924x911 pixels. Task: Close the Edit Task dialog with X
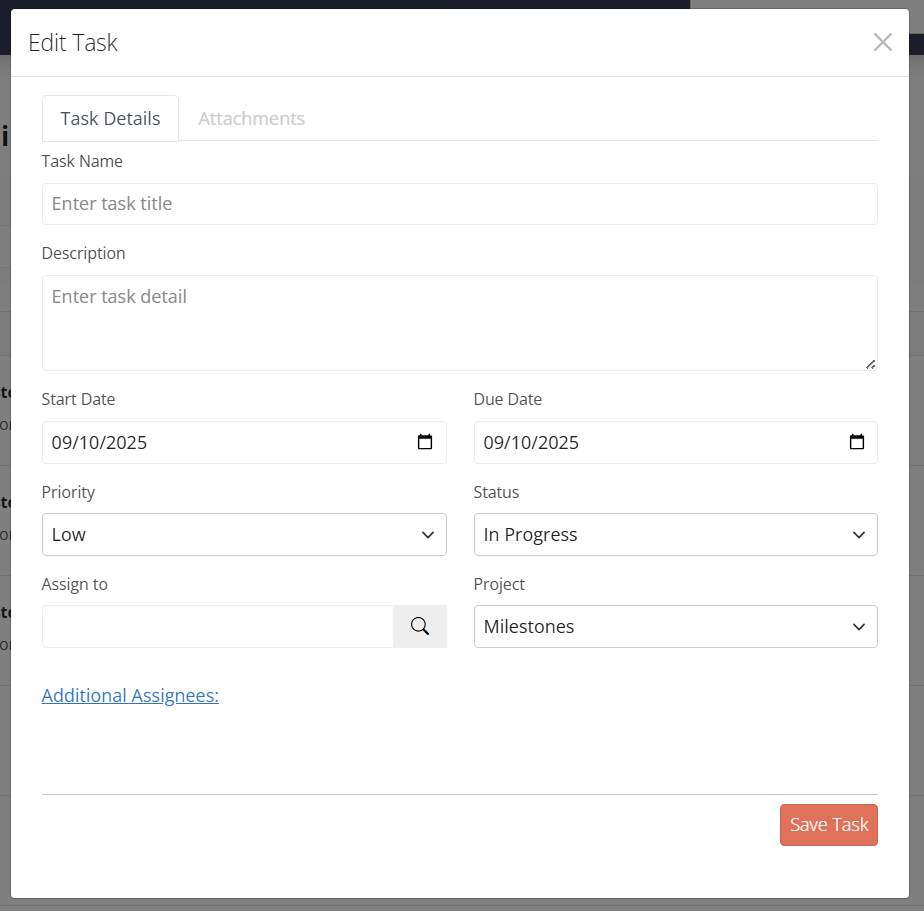882,42
